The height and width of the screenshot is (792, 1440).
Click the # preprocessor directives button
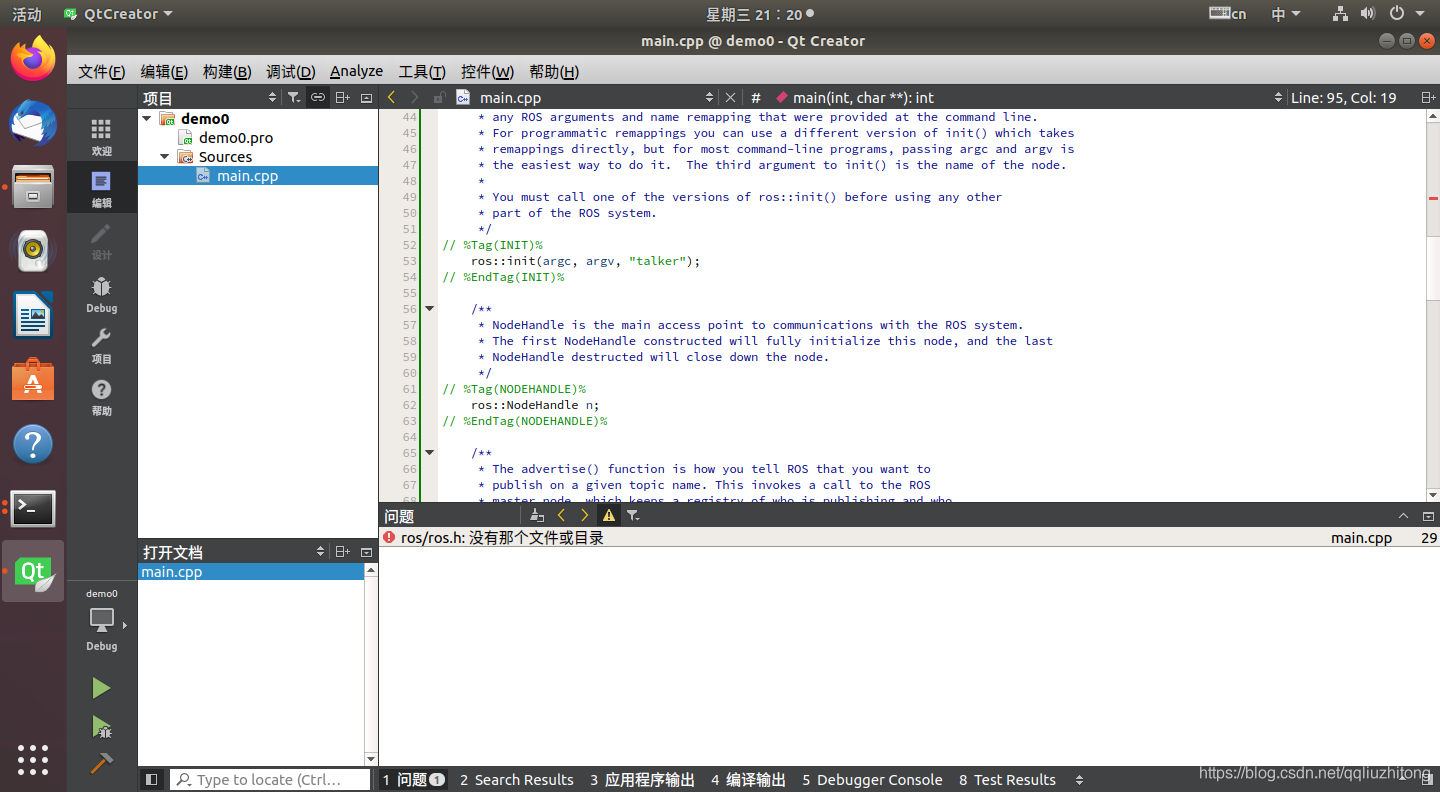click(756, 97)
